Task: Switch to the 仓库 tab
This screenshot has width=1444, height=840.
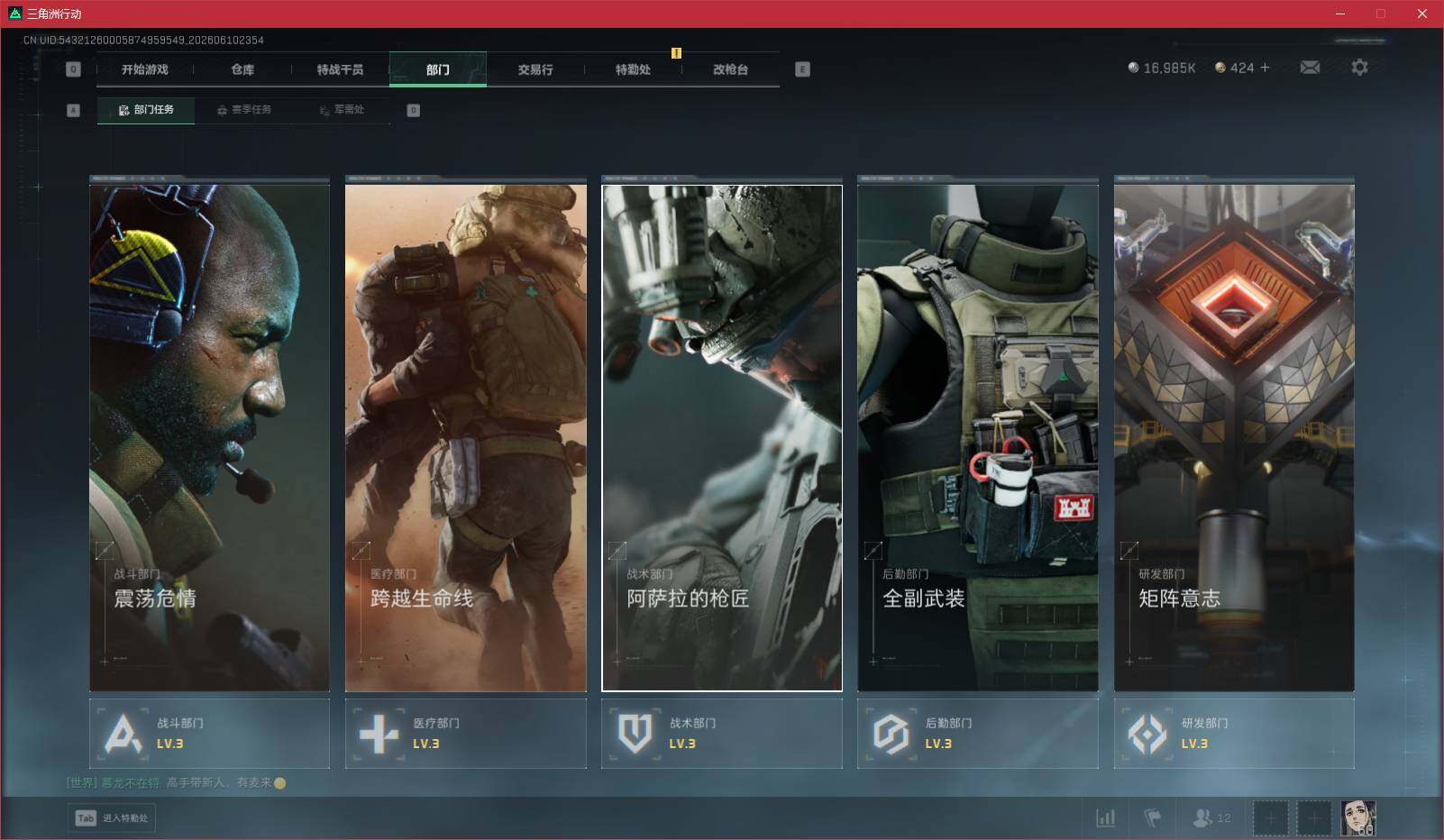Action: pos(242,69)
